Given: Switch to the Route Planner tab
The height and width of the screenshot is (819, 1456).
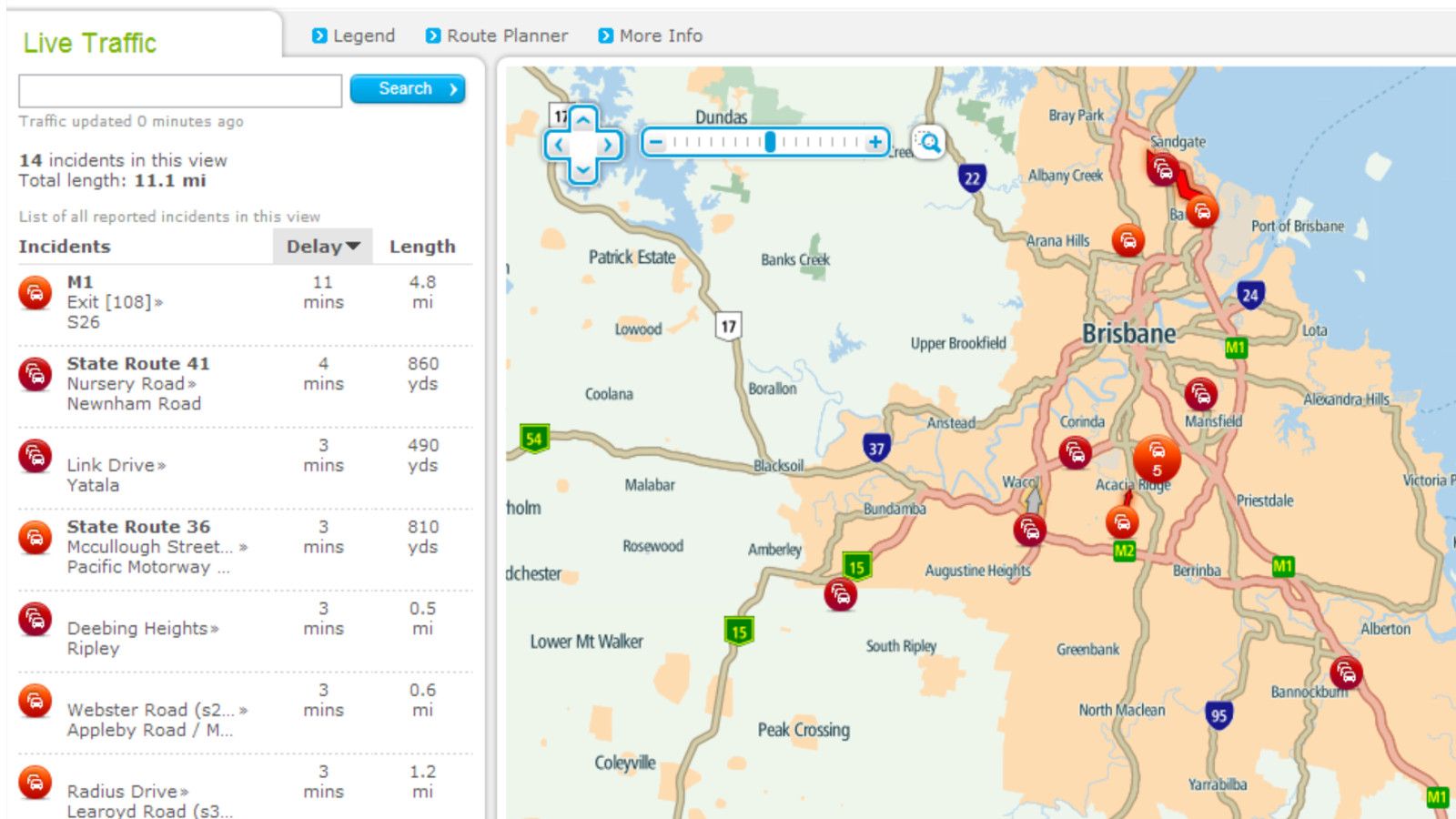Looking at the screenshot, I should tap(505, 35).
